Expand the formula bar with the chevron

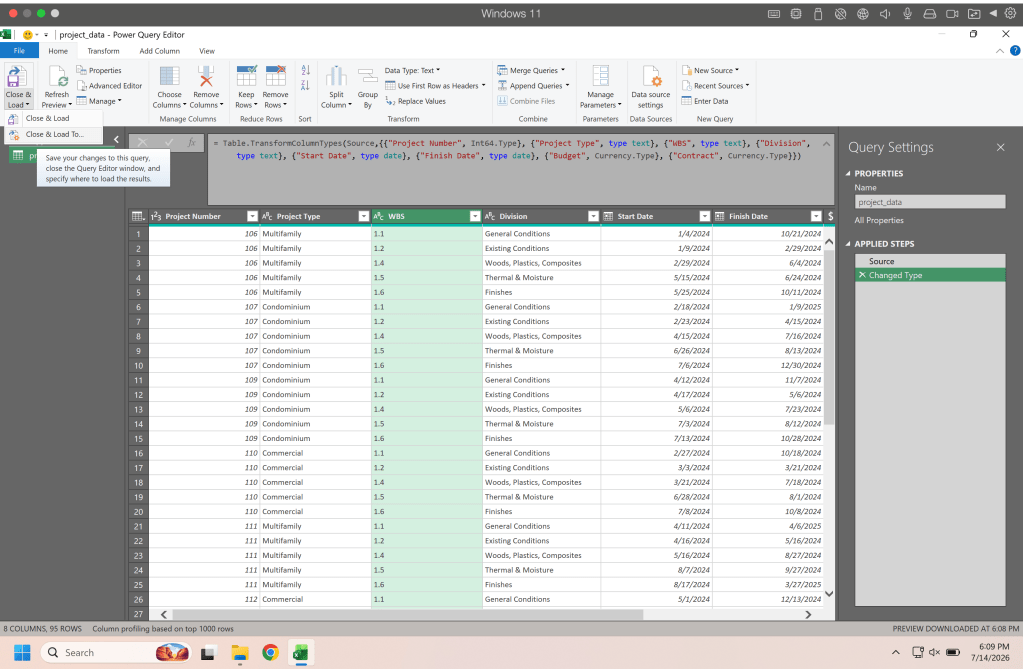pos(826,144)
